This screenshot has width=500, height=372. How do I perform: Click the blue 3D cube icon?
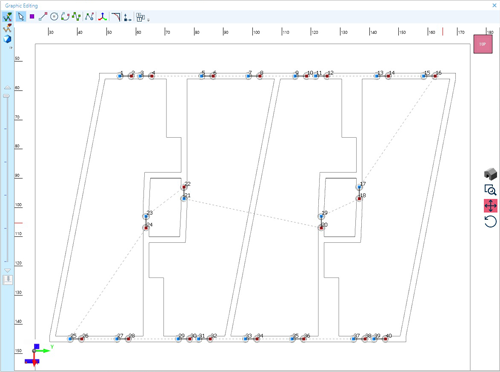(7, 39)
